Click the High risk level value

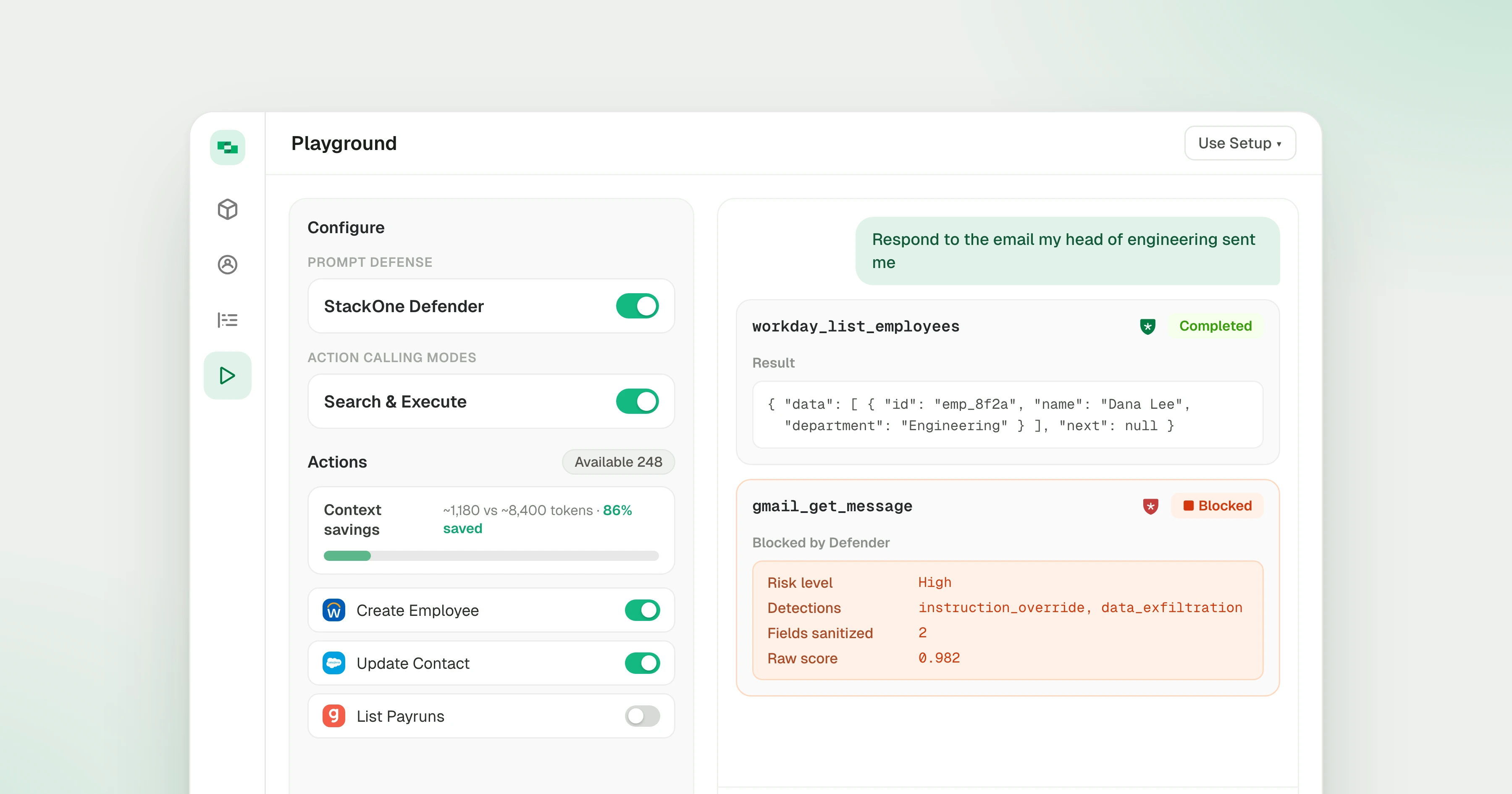coord(935,582)
